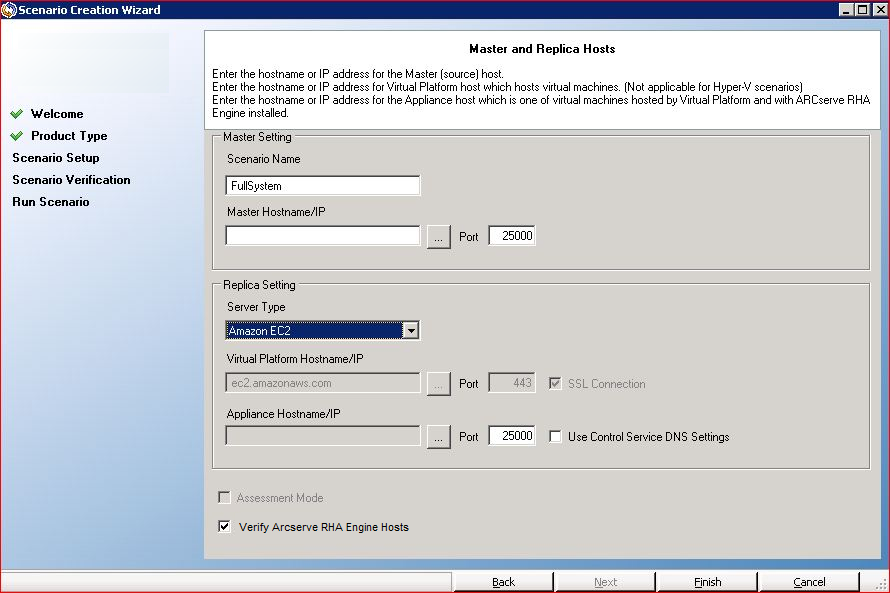Click the Back button
Screen dimensions: 890x593
(503, 582)
